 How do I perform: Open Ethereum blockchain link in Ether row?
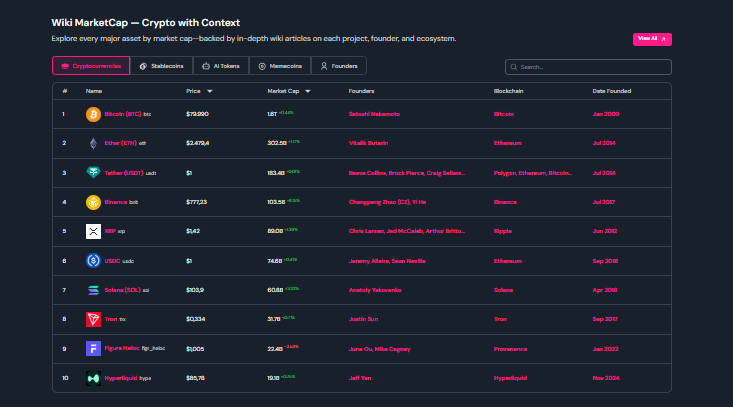(508, 143)
